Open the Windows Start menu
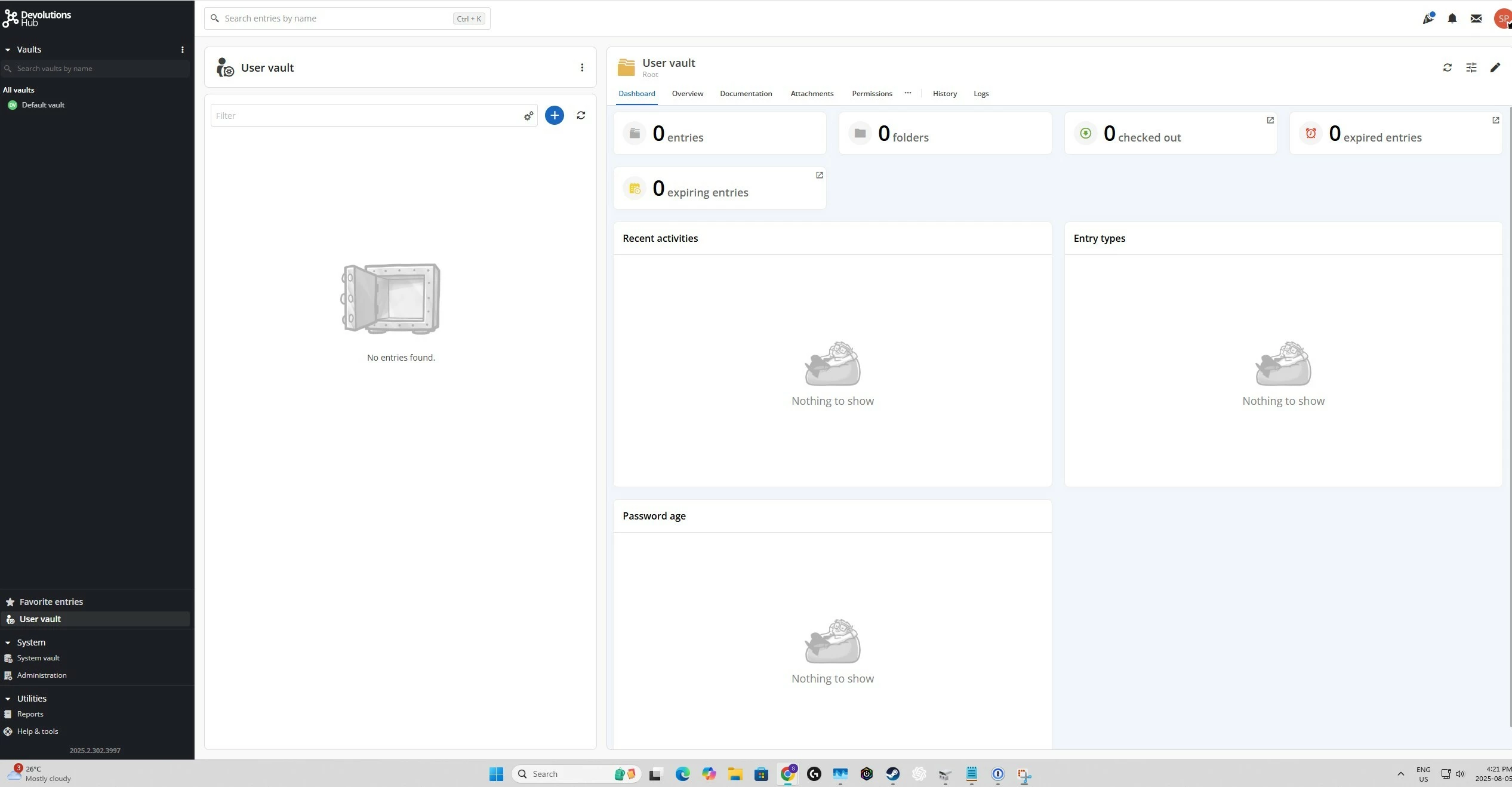This screenshot has width=1512, height=787. (x=496, y=774)
